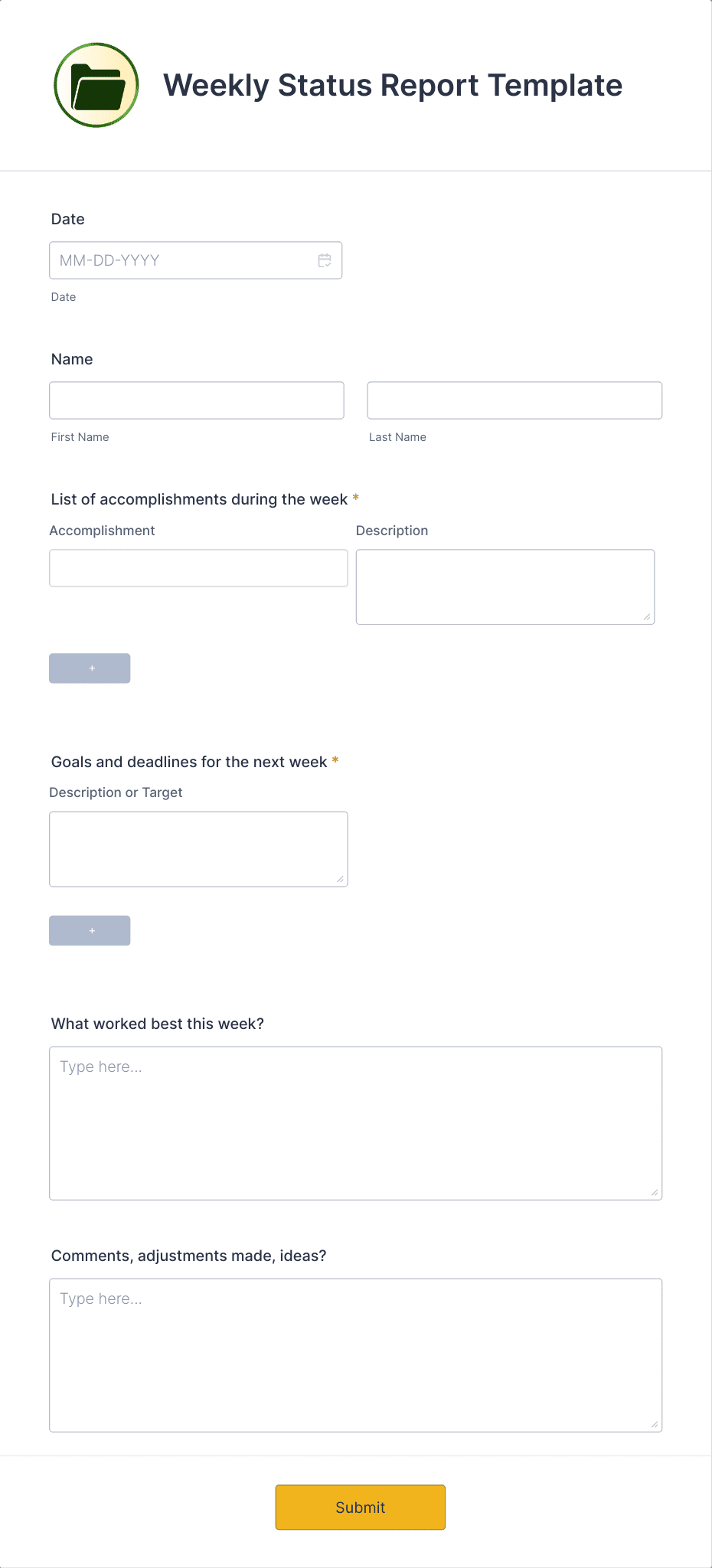Open the calendar date picker icon

325,260
